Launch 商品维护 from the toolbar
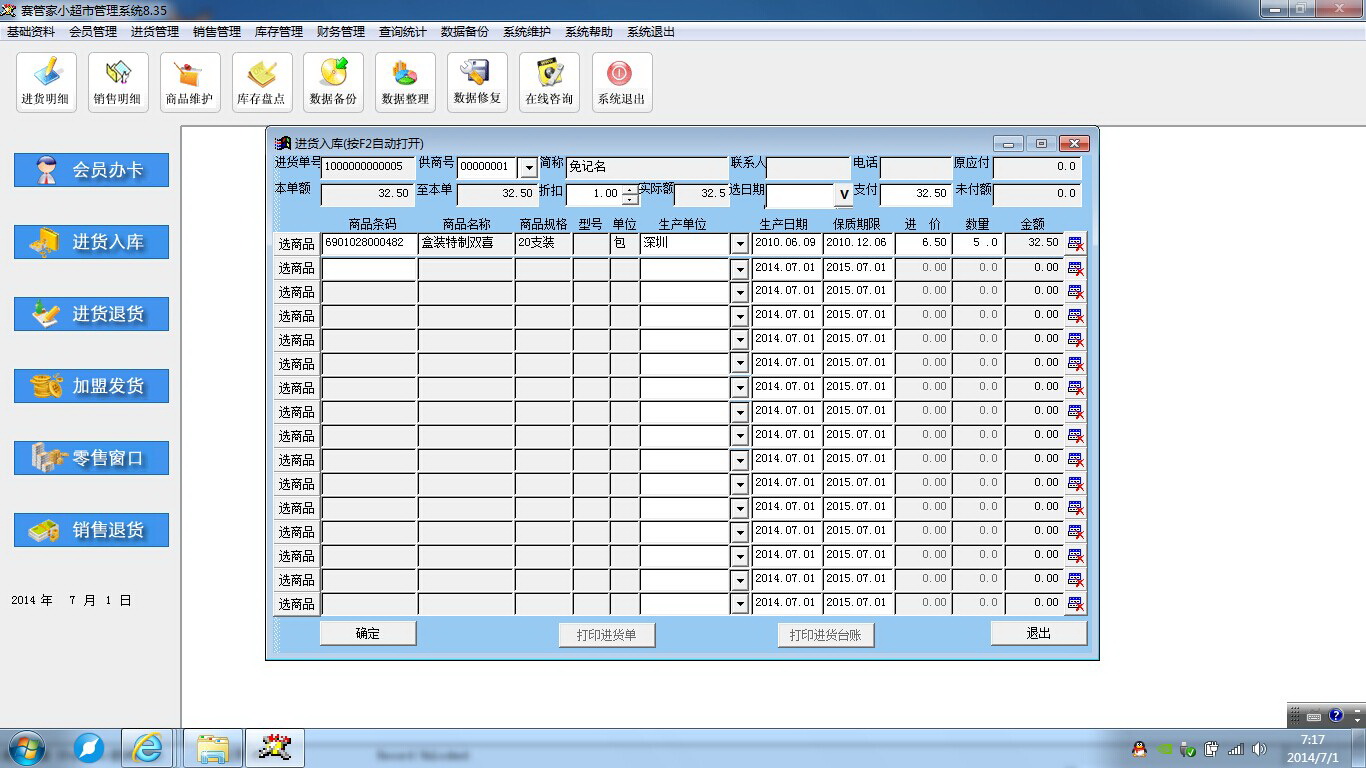The image size is (1366, 768). click(x=190, y=82)
